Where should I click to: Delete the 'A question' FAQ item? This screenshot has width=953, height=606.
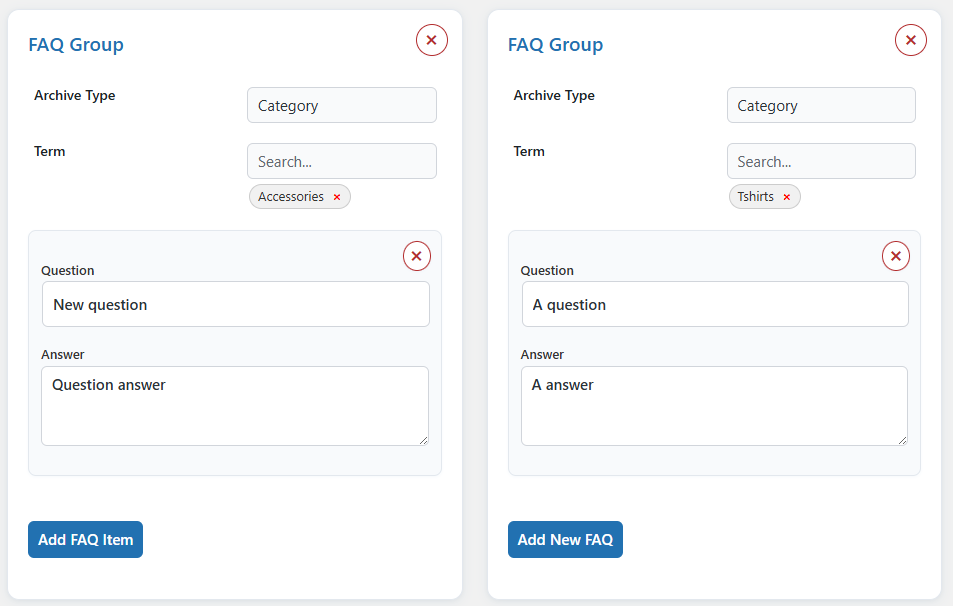point(896,256)
